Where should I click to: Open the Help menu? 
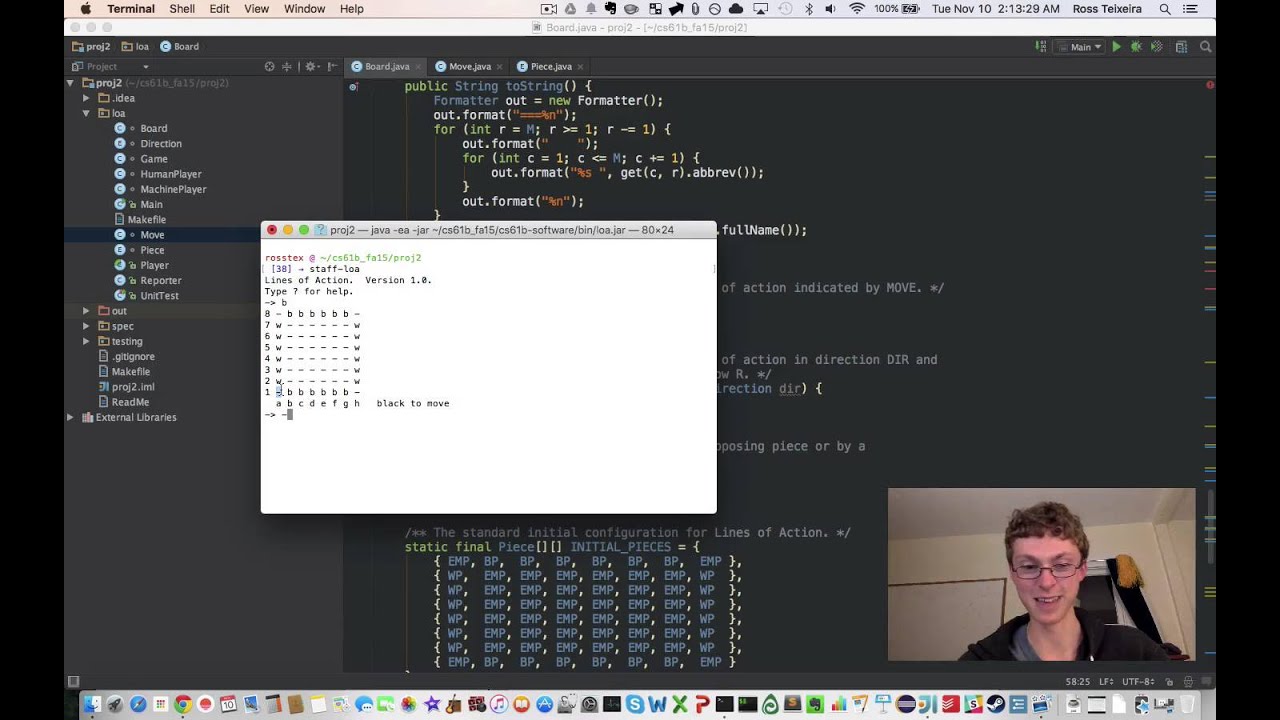tap(352, 9)
